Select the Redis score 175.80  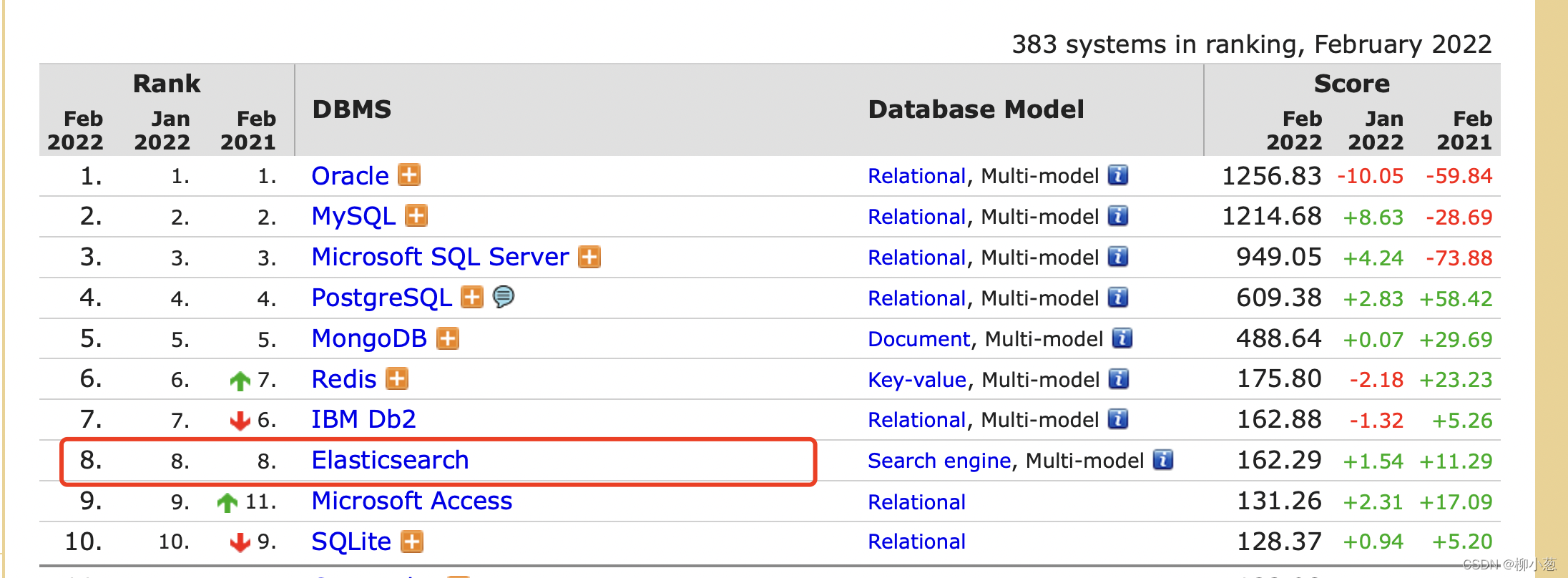pos(1279,378)
